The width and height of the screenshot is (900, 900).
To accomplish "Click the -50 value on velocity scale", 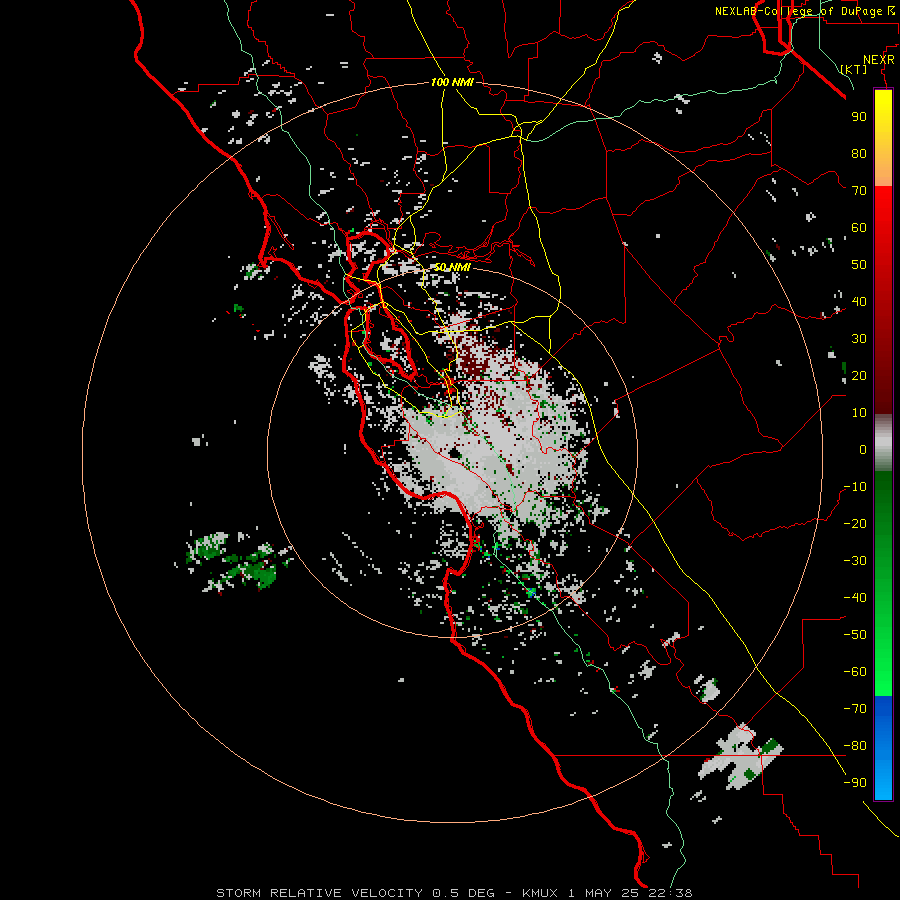I will [855, 635].
